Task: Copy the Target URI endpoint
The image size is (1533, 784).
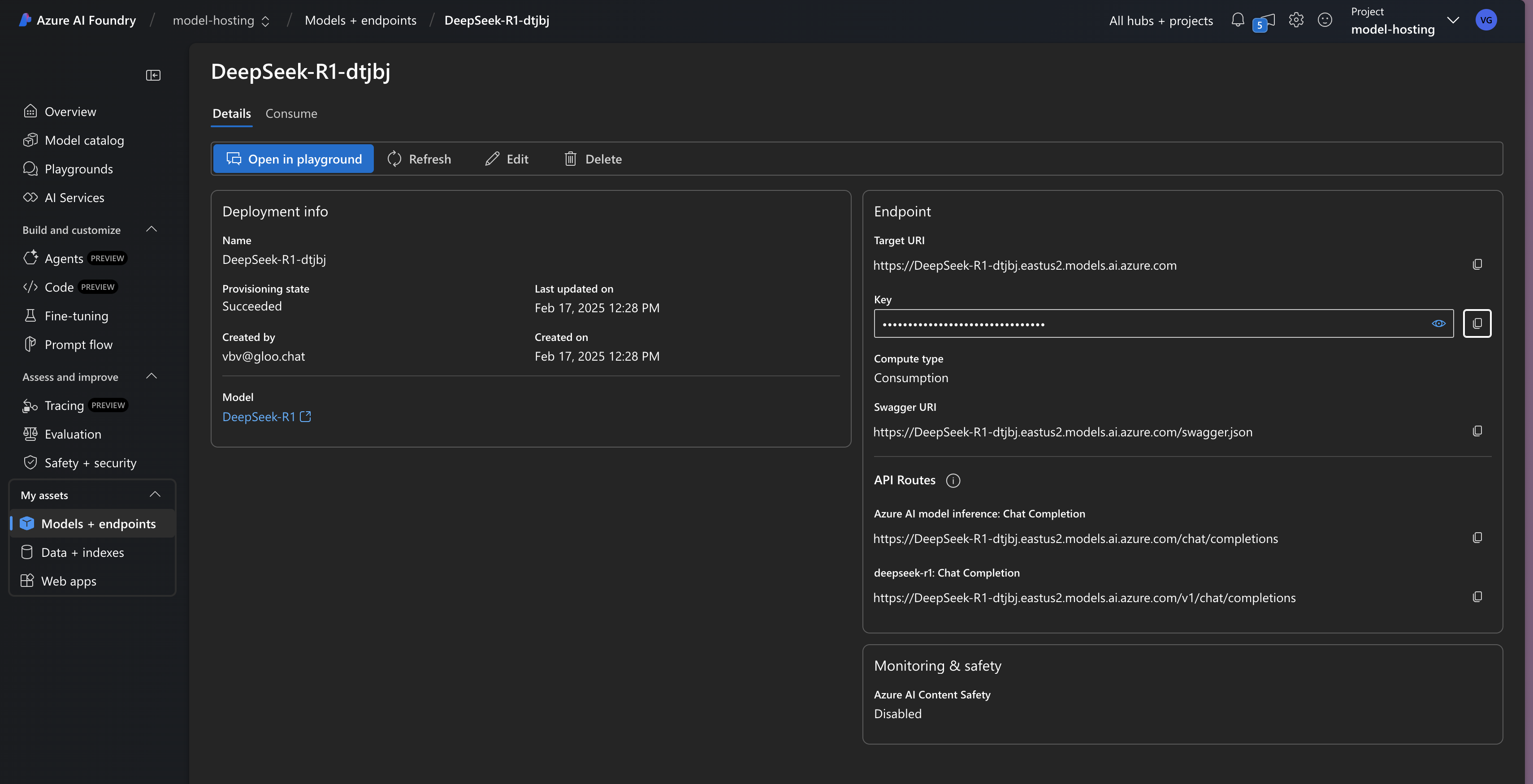Action: (x=1478, y=264)
